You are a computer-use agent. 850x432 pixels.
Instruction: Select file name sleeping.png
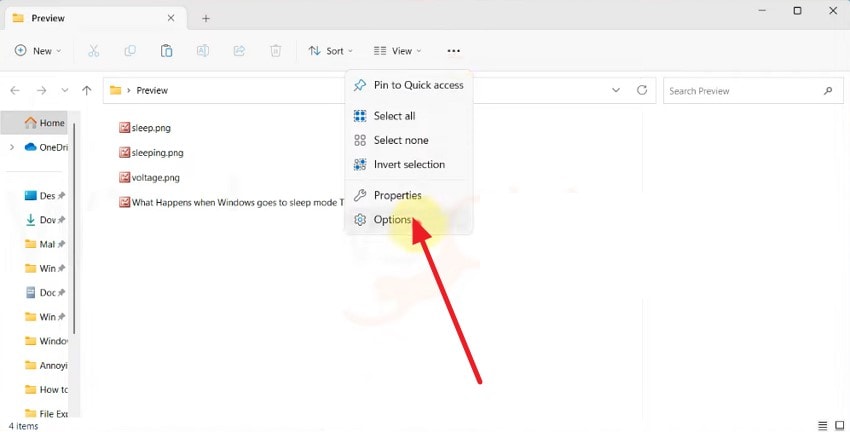click(158, 153)
